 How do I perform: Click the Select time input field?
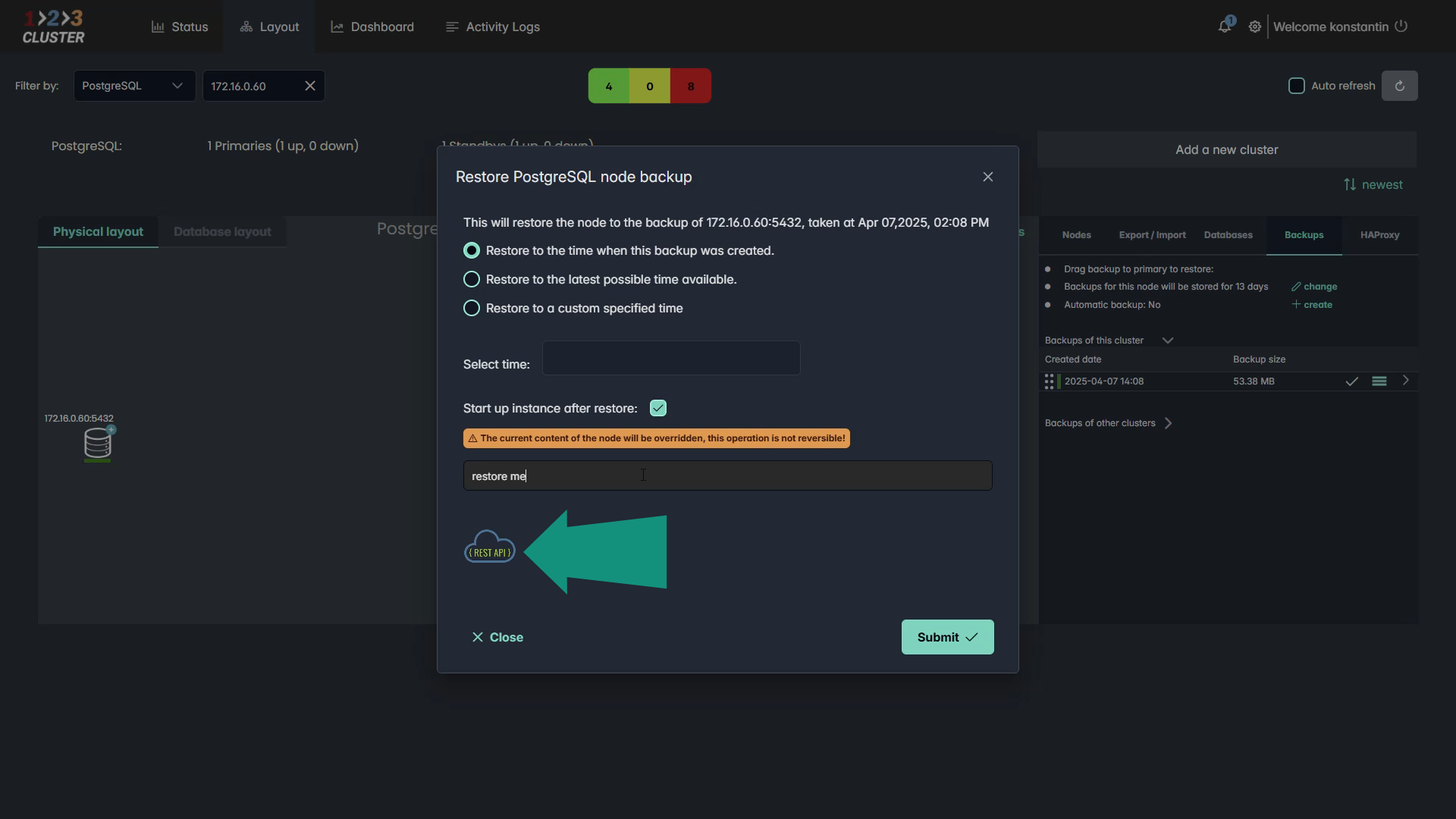[x=670, y=358]
